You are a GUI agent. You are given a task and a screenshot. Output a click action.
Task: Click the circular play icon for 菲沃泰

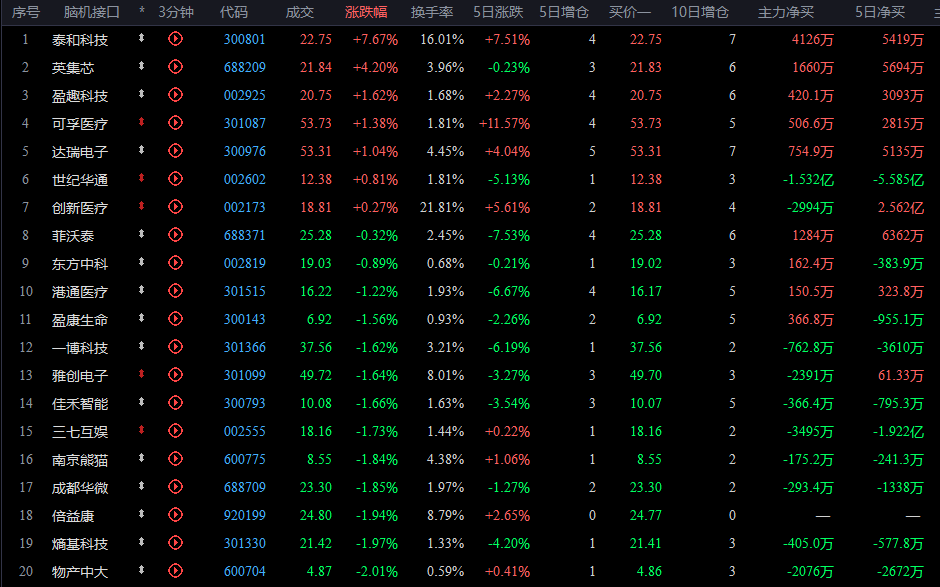click(175, 234)
